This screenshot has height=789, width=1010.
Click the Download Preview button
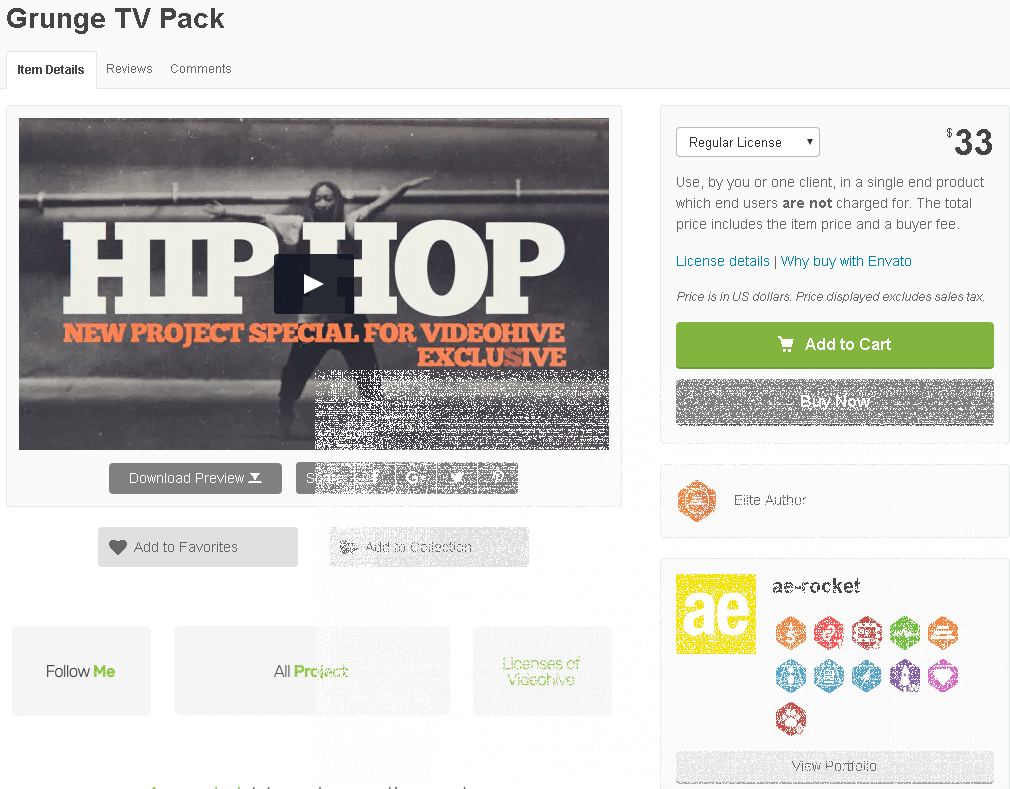pyautogui.click(x=195, y=479)
